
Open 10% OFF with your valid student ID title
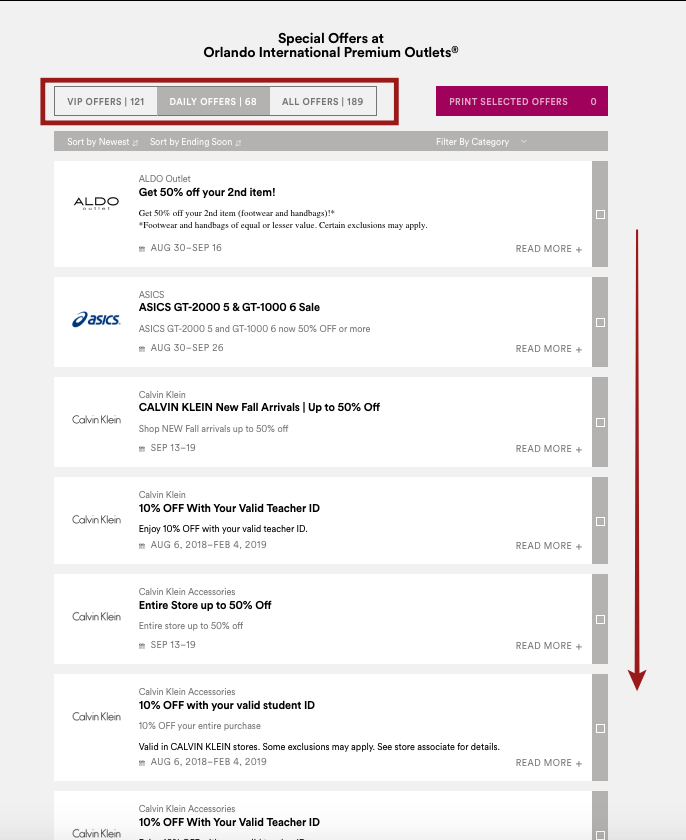(x=227, y=706)
